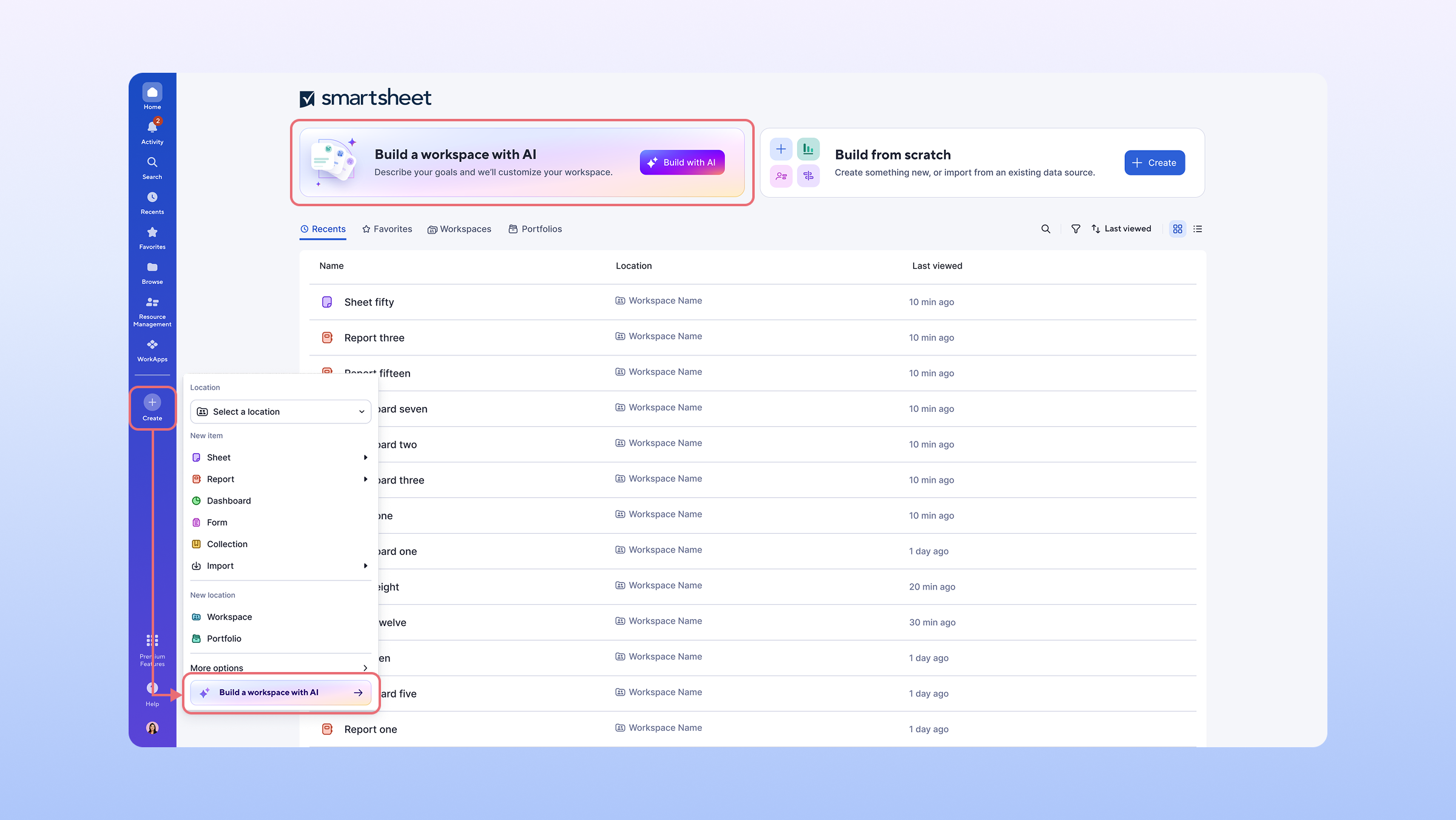
Task: Choose Collection from the New item menu
Action: click(280, 544)
